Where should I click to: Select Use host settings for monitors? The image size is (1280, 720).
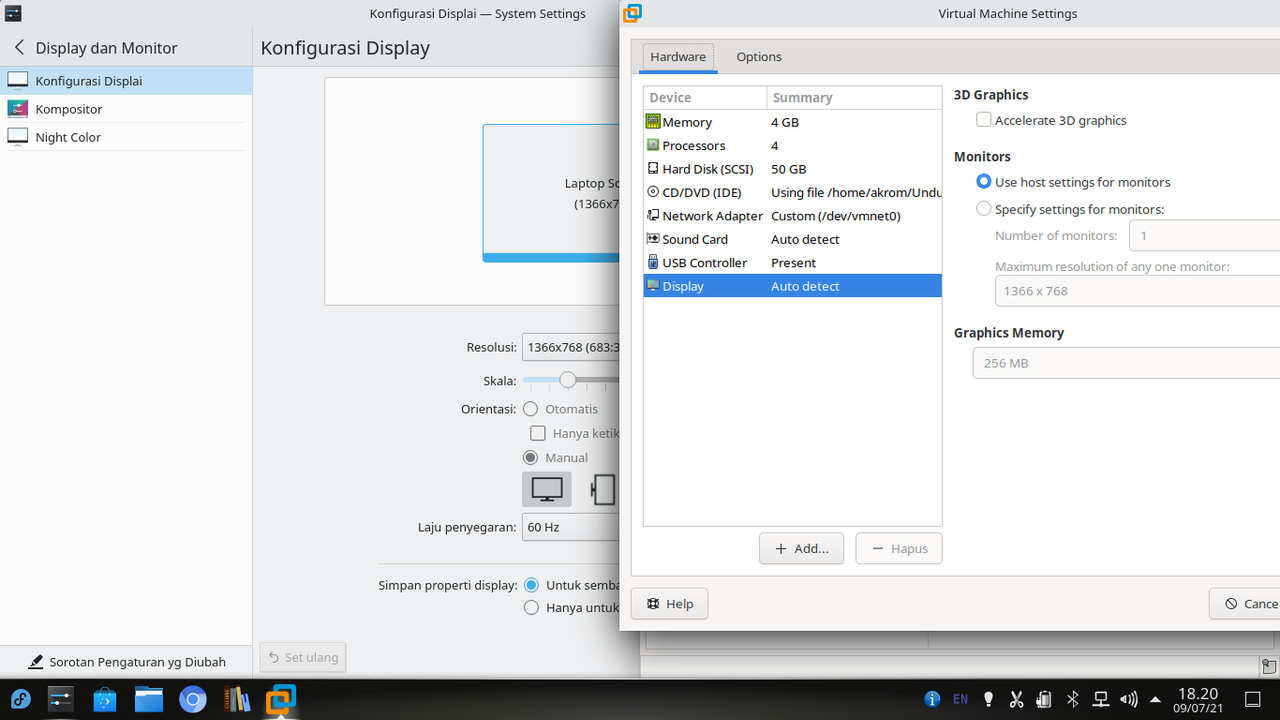pyautogui.click(x=984, y=182)
